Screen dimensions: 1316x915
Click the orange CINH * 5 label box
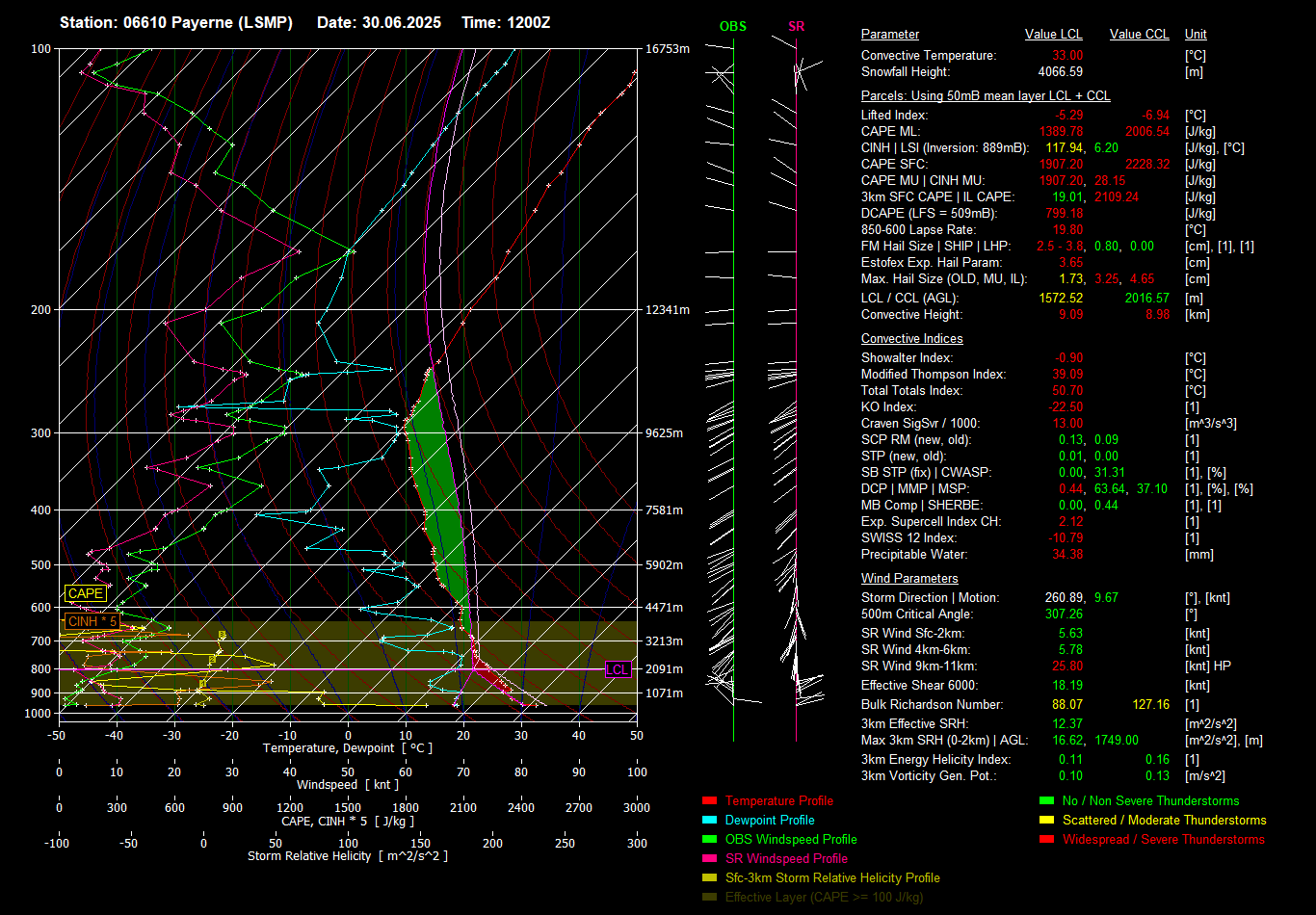tap(92, 622)
